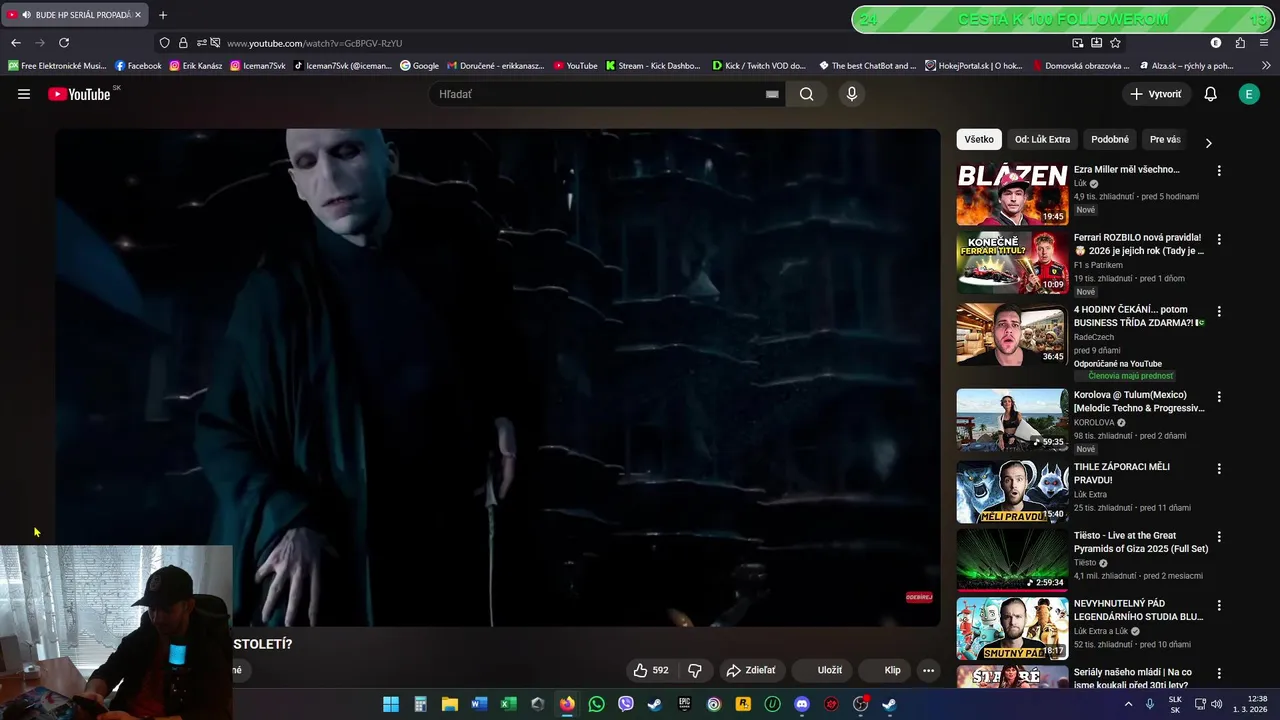Viewport: 1280px width, 720px height.
Task: Open more actions menu below video
Action: pyautogui.click(x=928, y=670)
